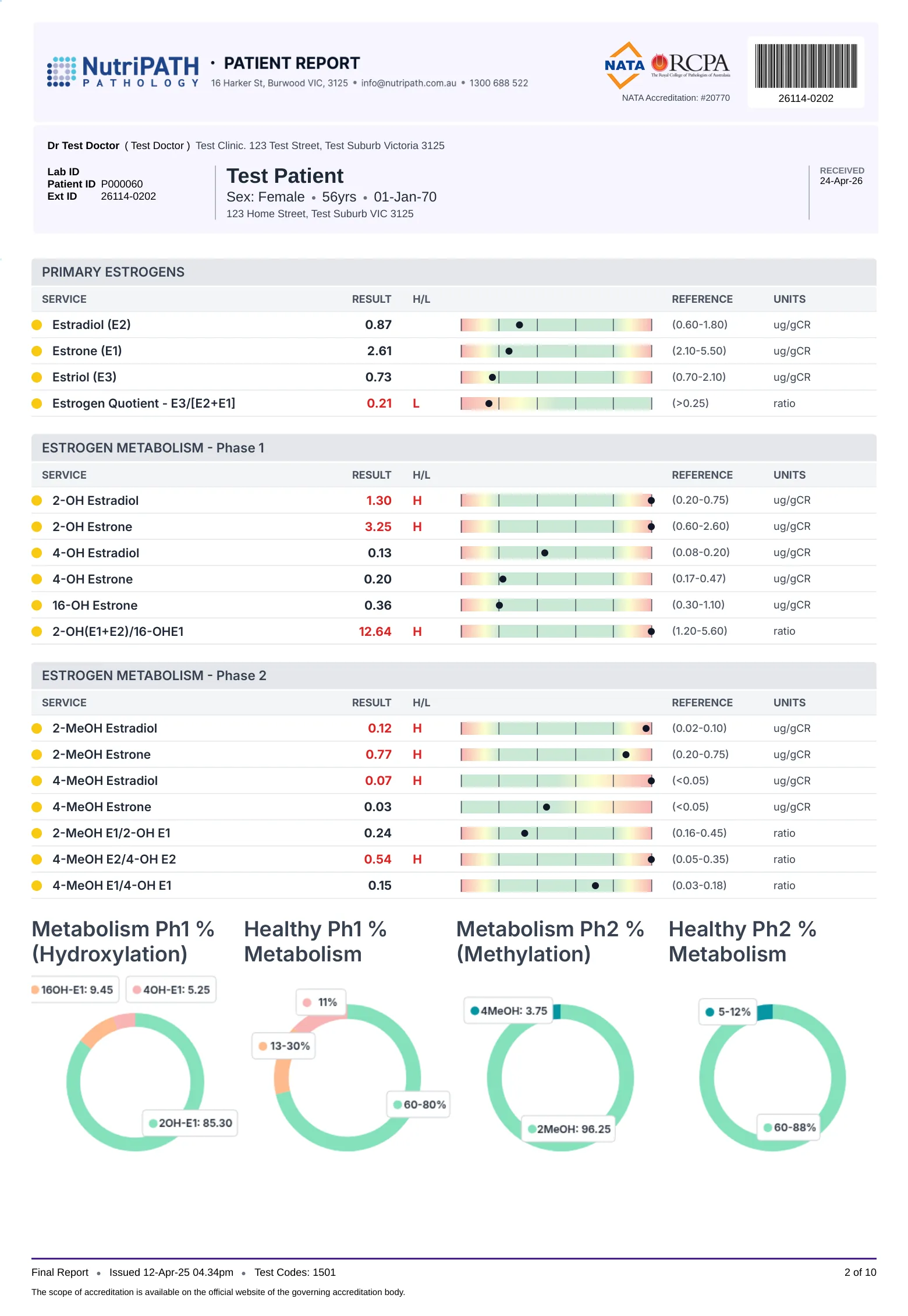Screen dimensions: 908x1316
Task: Click the H flag on 2-MeOH Estradiol row
Action: [x=417, y=728]
